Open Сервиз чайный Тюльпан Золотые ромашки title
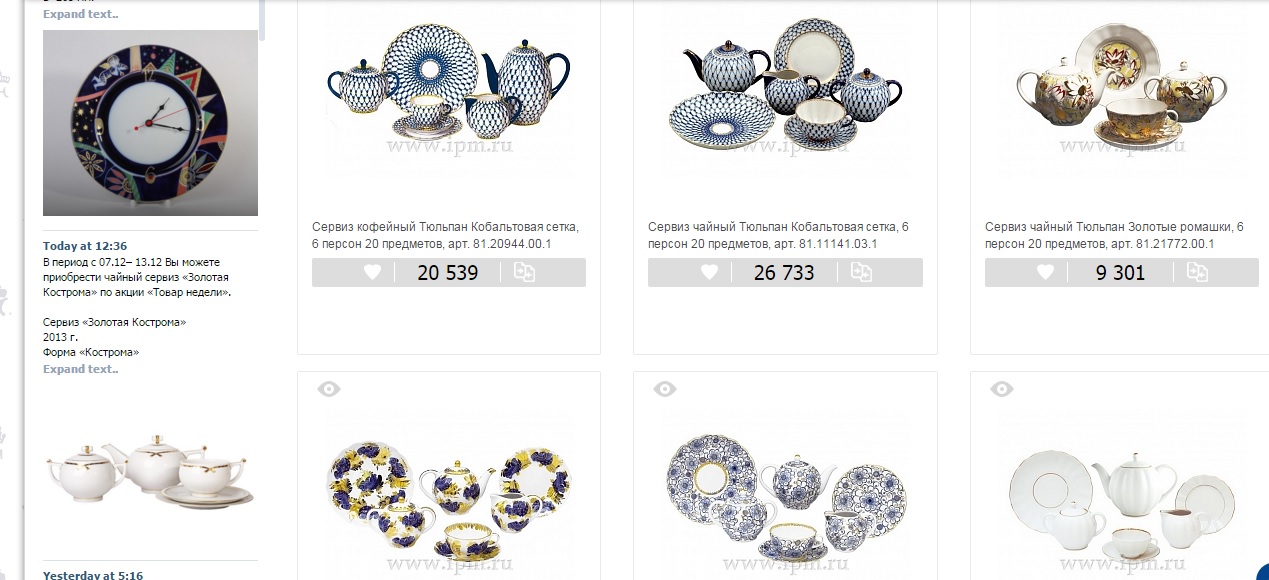This screenshot has width=1269, height=580. [1114, 236]
